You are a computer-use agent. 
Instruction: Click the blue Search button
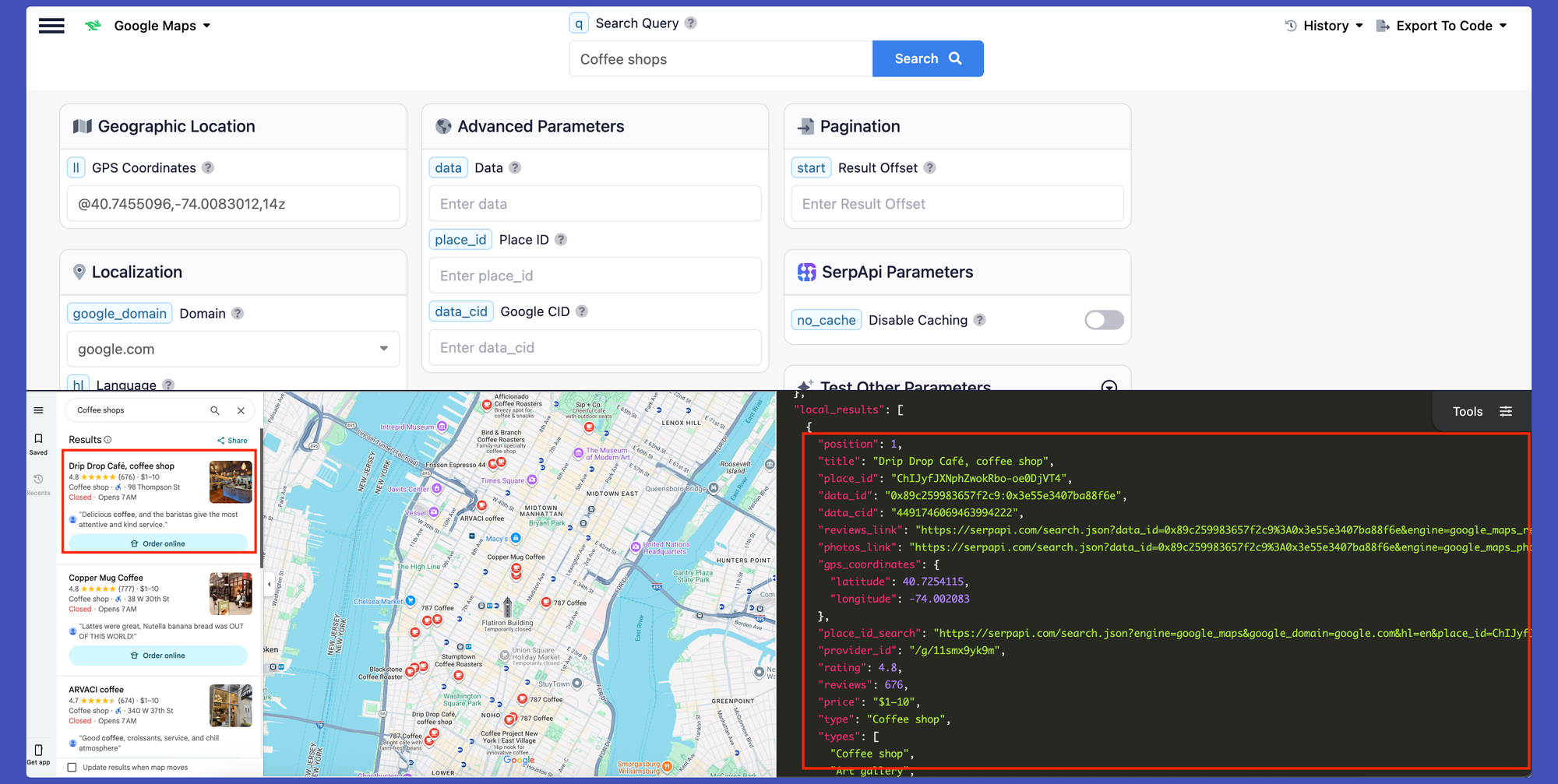point(928,58)
